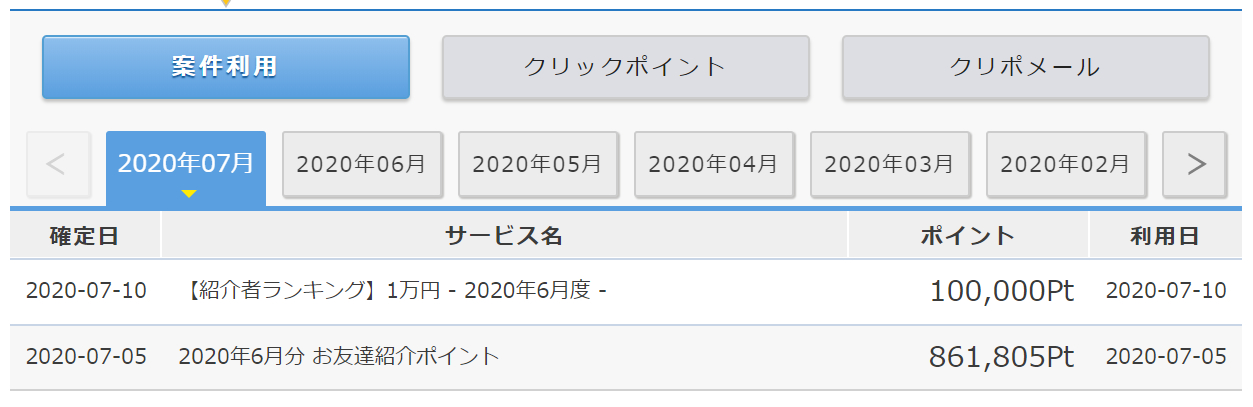Viewport: 1253px width, 407px height.
Task: View the 2020年03月 month
Action: click(x=890, y=164)
